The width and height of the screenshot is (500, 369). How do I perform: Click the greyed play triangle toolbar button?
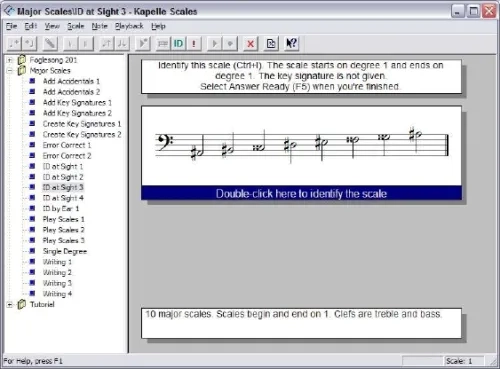point(214,43)
